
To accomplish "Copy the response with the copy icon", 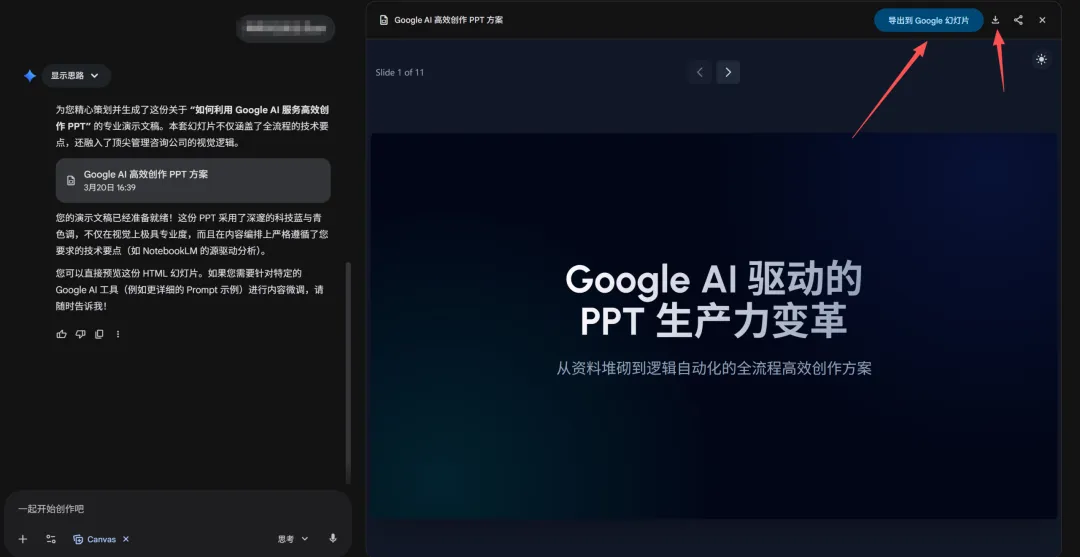I will point(99,334).
